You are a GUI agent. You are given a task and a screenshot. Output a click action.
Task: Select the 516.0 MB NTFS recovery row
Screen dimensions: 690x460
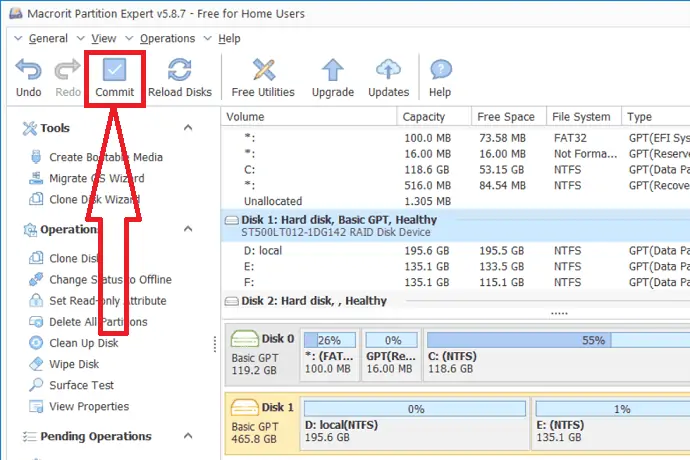(x=455, y=185)
